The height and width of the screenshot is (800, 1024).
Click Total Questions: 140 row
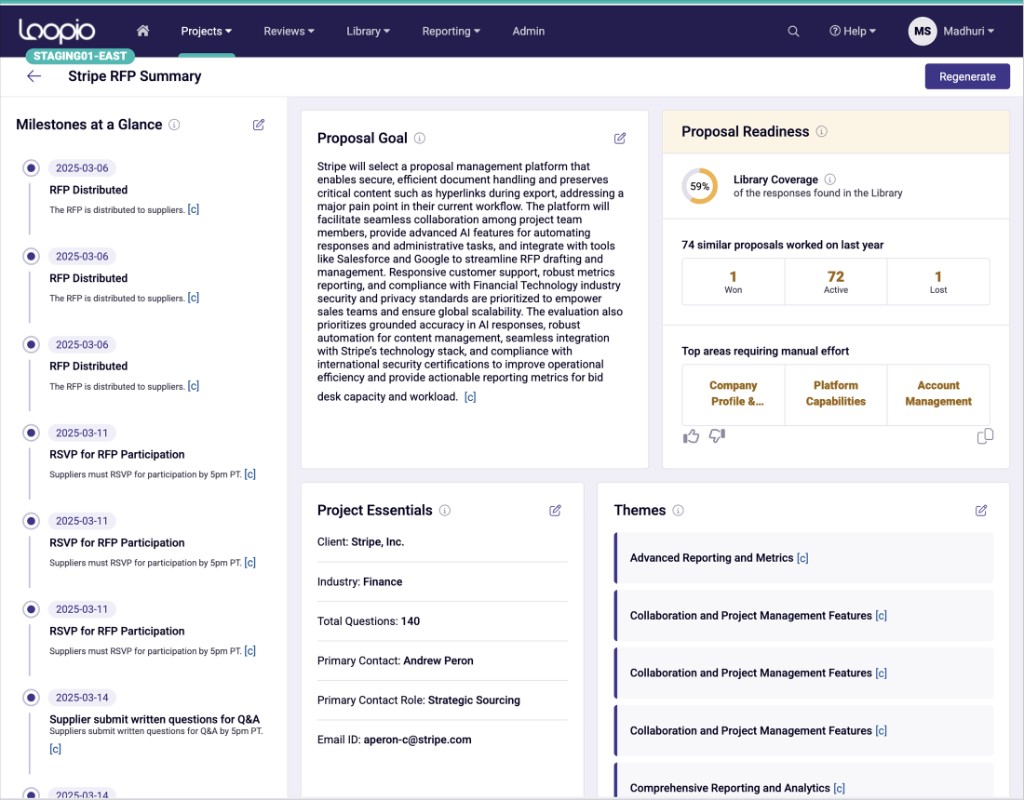442,622
